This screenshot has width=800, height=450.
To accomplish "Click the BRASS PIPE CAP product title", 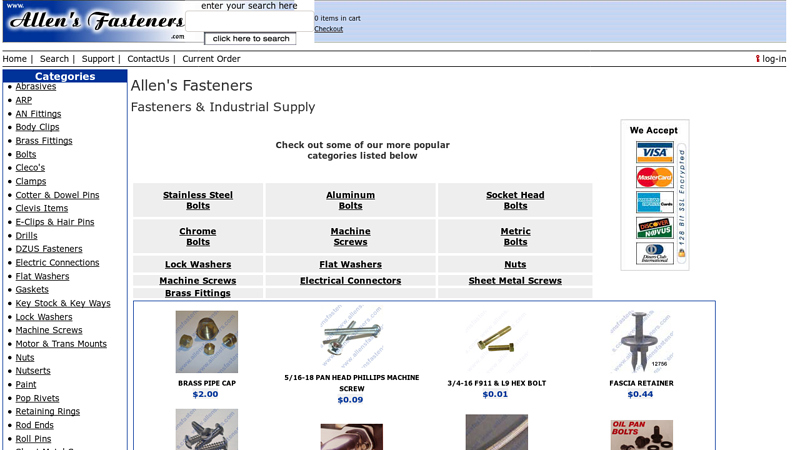I will 207,383.
